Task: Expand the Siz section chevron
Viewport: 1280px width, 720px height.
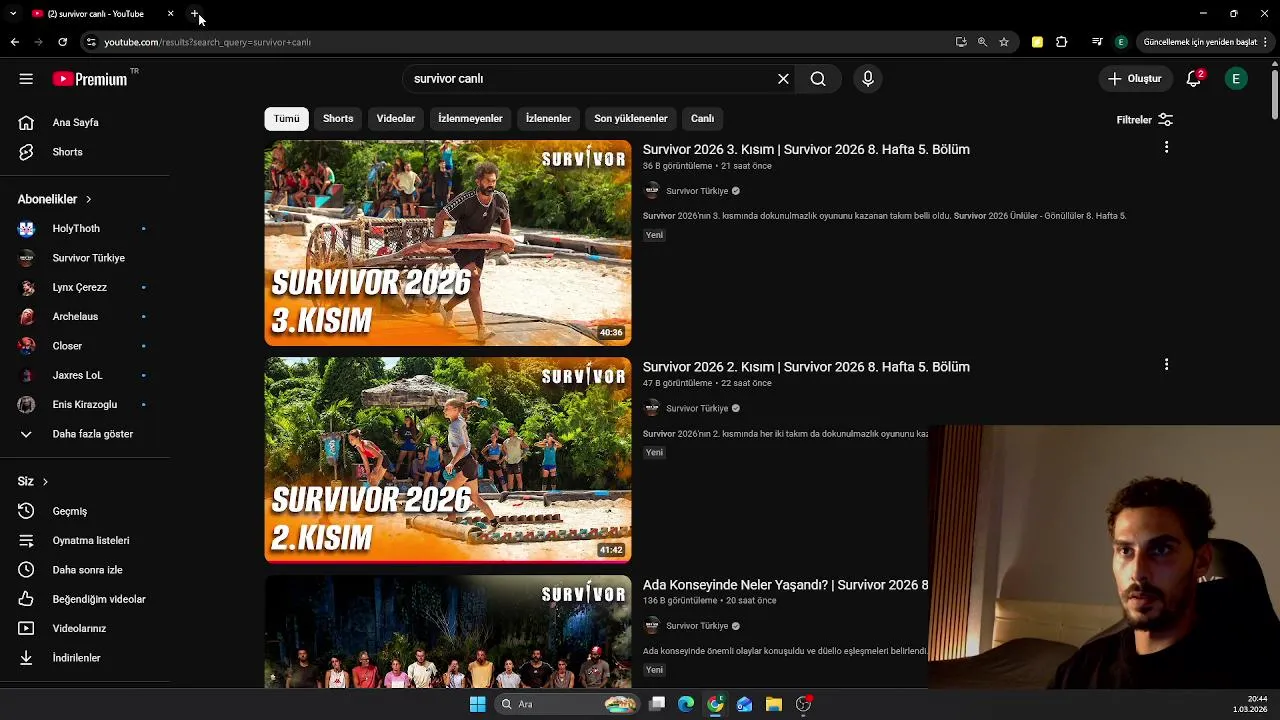Action: coord(45,481)
